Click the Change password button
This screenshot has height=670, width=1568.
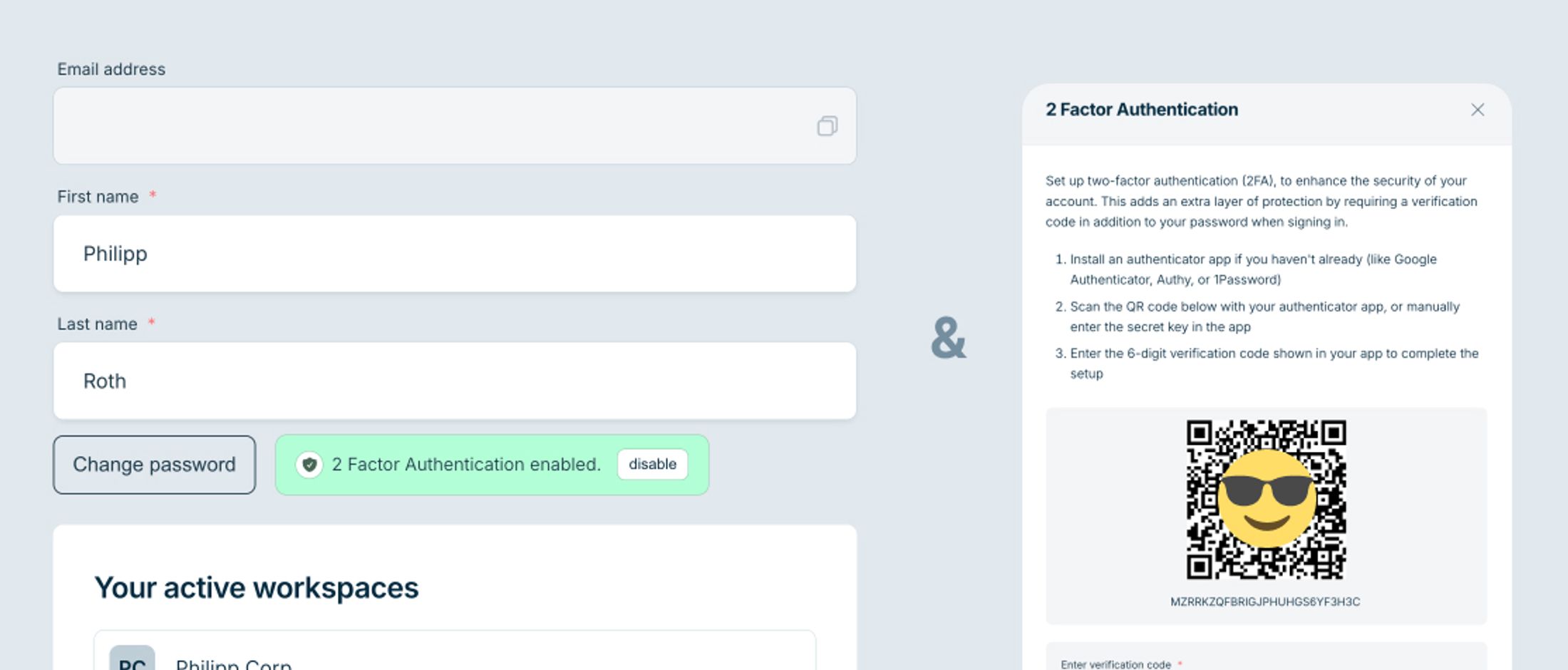coord(153,464)
